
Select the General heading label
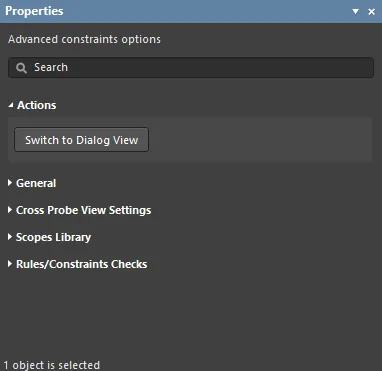pos(36,183)
